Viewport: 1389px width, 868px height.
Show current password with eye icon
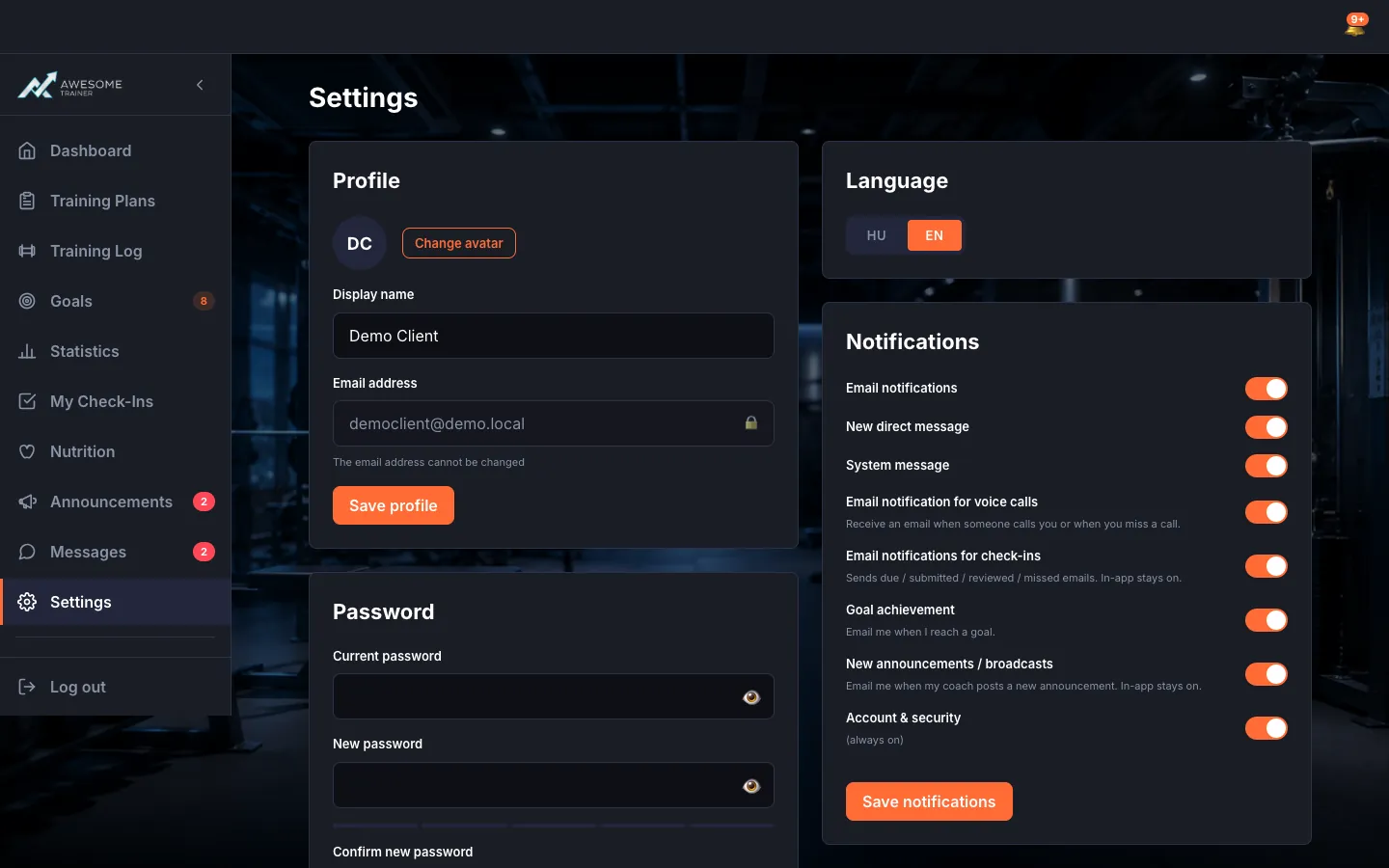(x=751, y=697)
